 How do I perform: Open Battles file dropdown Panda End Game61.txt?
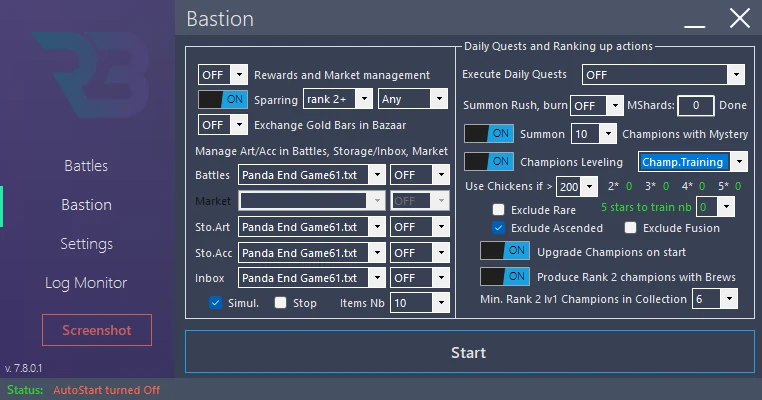312,175
